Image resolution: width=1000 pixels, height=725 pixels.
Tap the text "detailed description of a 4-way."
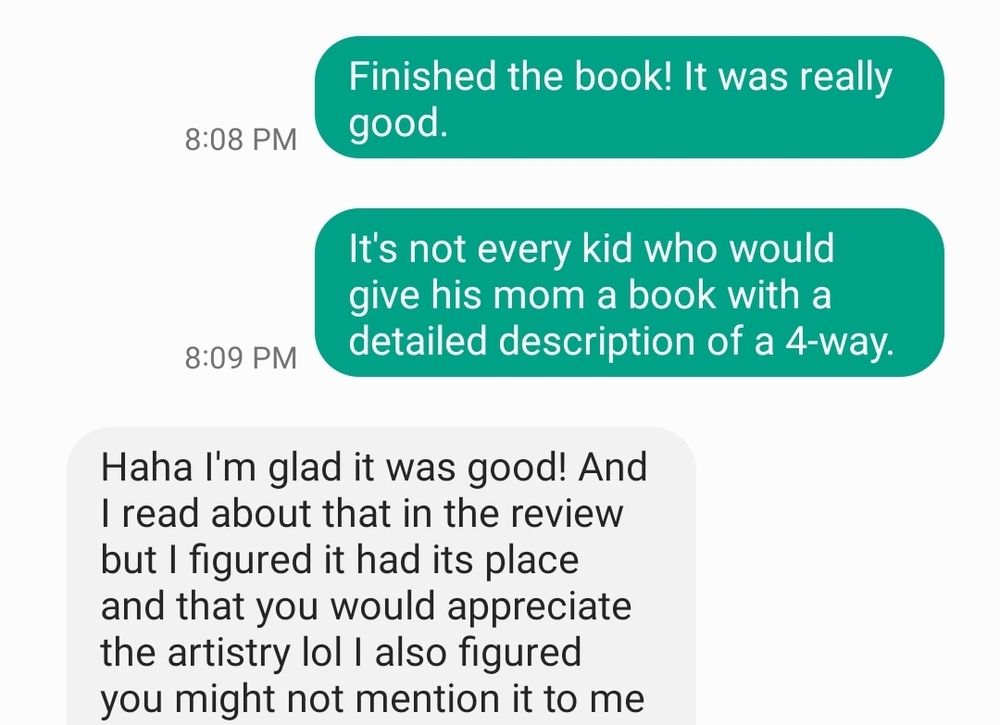(622, 341)
